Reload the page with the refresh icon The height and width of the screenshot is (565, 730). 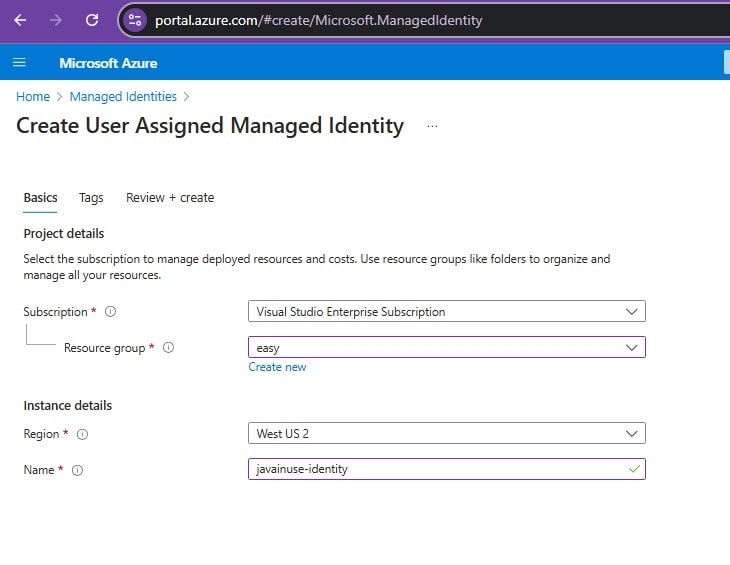[92, 20]
